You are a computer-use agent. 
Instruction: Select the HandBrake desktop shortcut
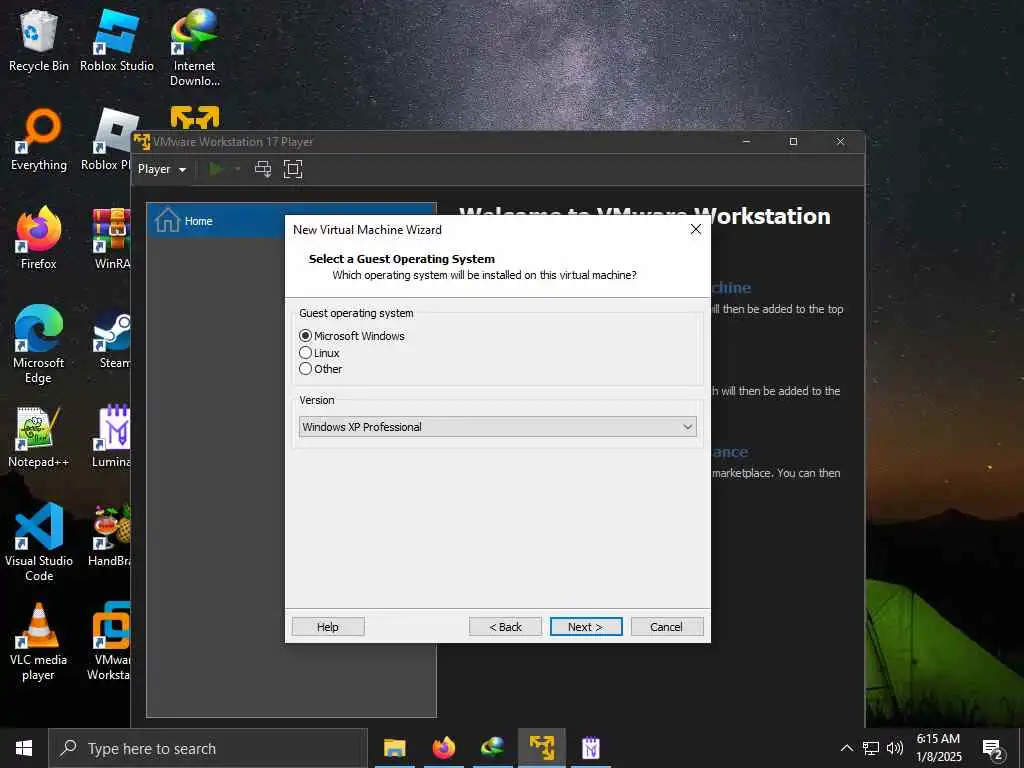pyautogui.click(x=110, y=536)
